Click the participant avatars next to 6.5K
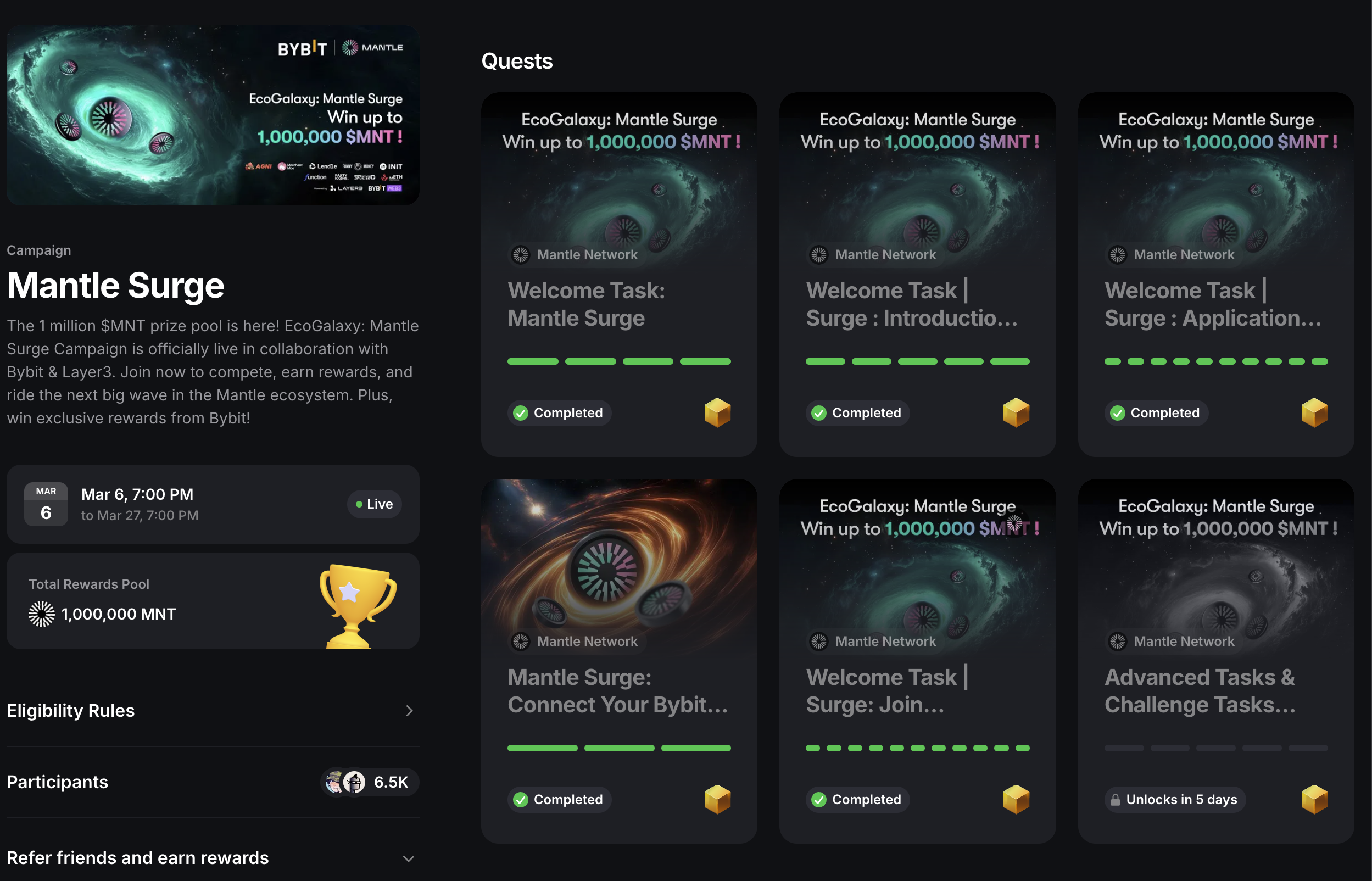Viewport: 1372px width, 881px height. (345, 782)
